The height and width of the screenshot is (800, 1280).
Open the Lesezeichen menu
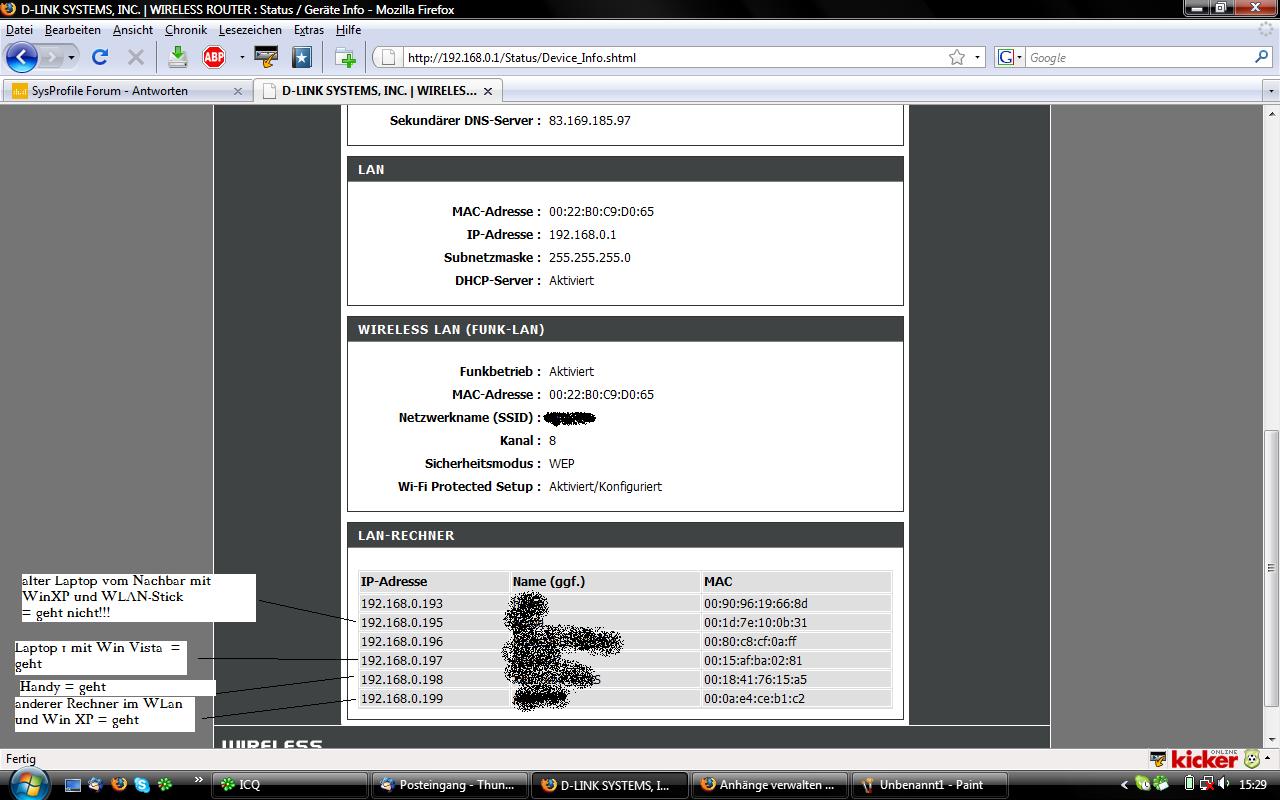(x=250, y=30)
